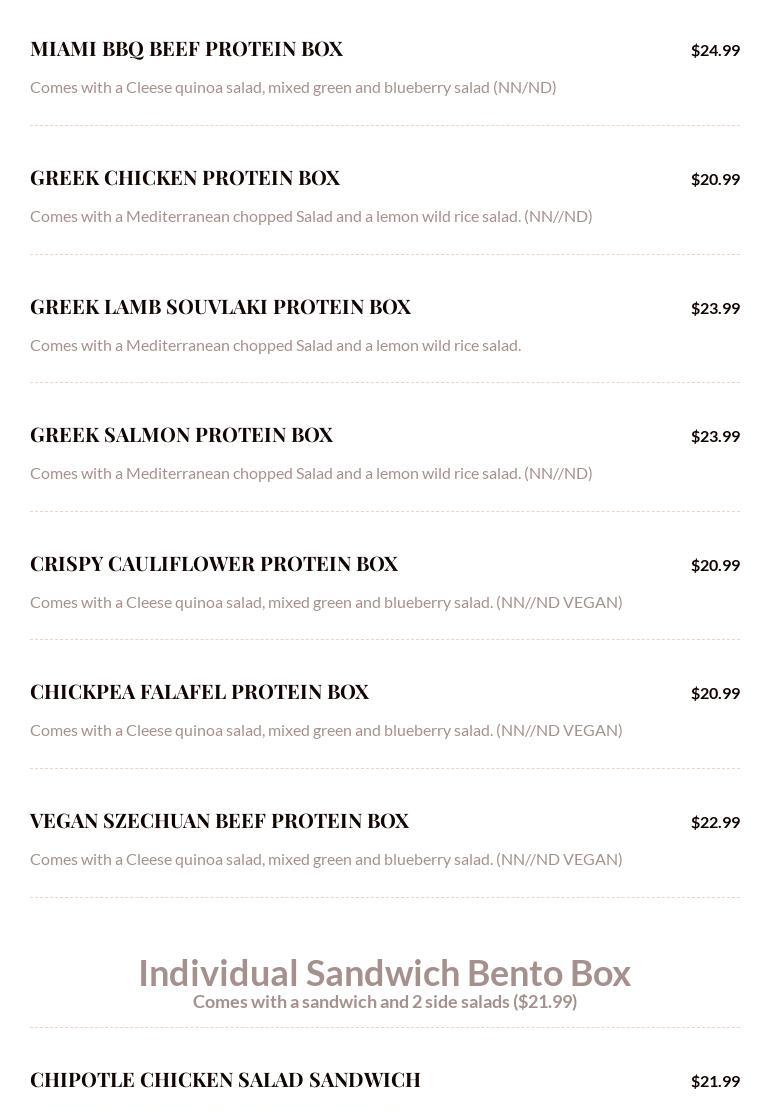Click the sandwich and 2 side salads subtitle
Screen dimensions: 770x1112
click(x=384, y=1002)
